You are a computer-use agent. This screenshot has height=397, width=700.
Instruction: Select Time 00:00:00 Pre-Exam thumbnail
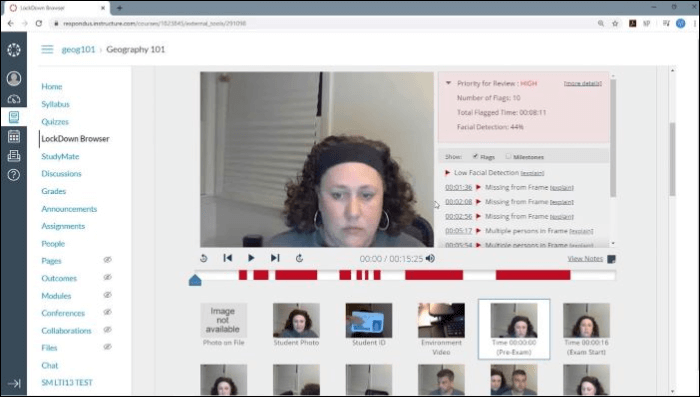tap(514, 329)
